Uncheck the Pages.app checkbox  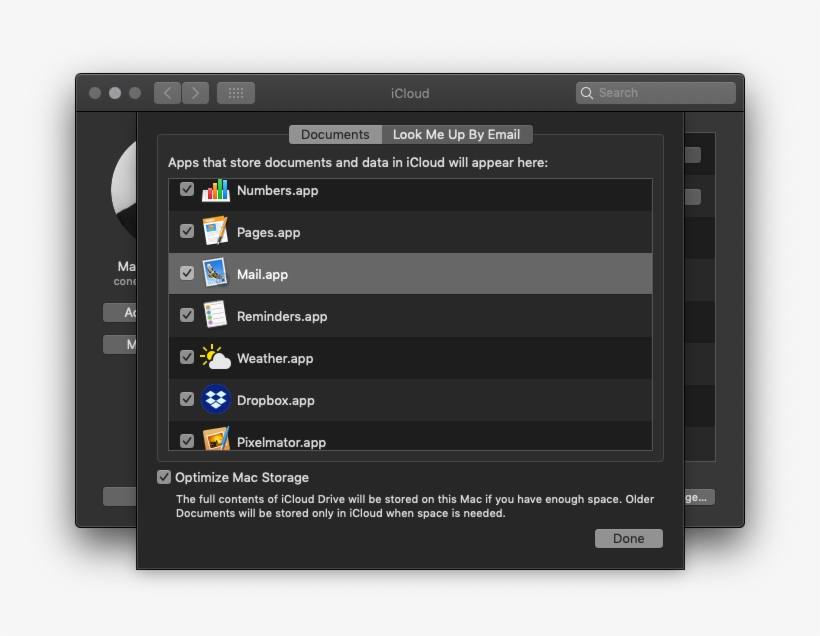click(x=187, y=231)
